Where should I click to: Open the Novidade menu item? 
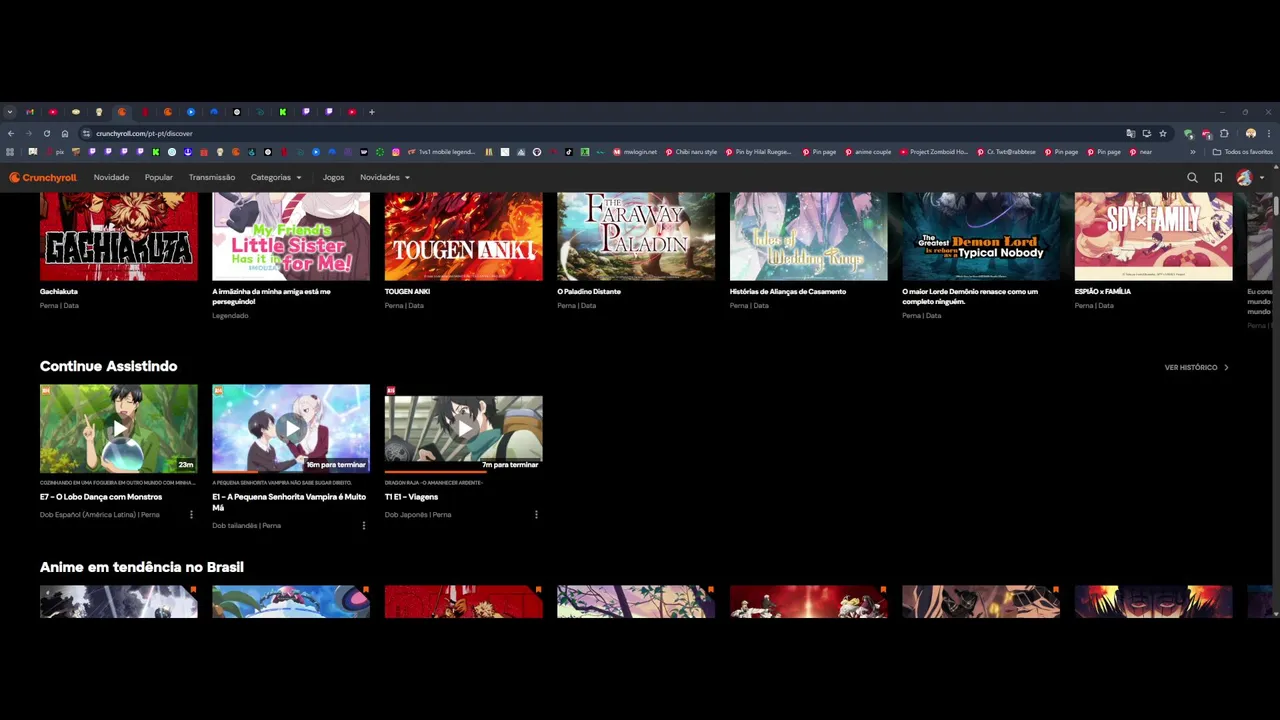point(111,177)
